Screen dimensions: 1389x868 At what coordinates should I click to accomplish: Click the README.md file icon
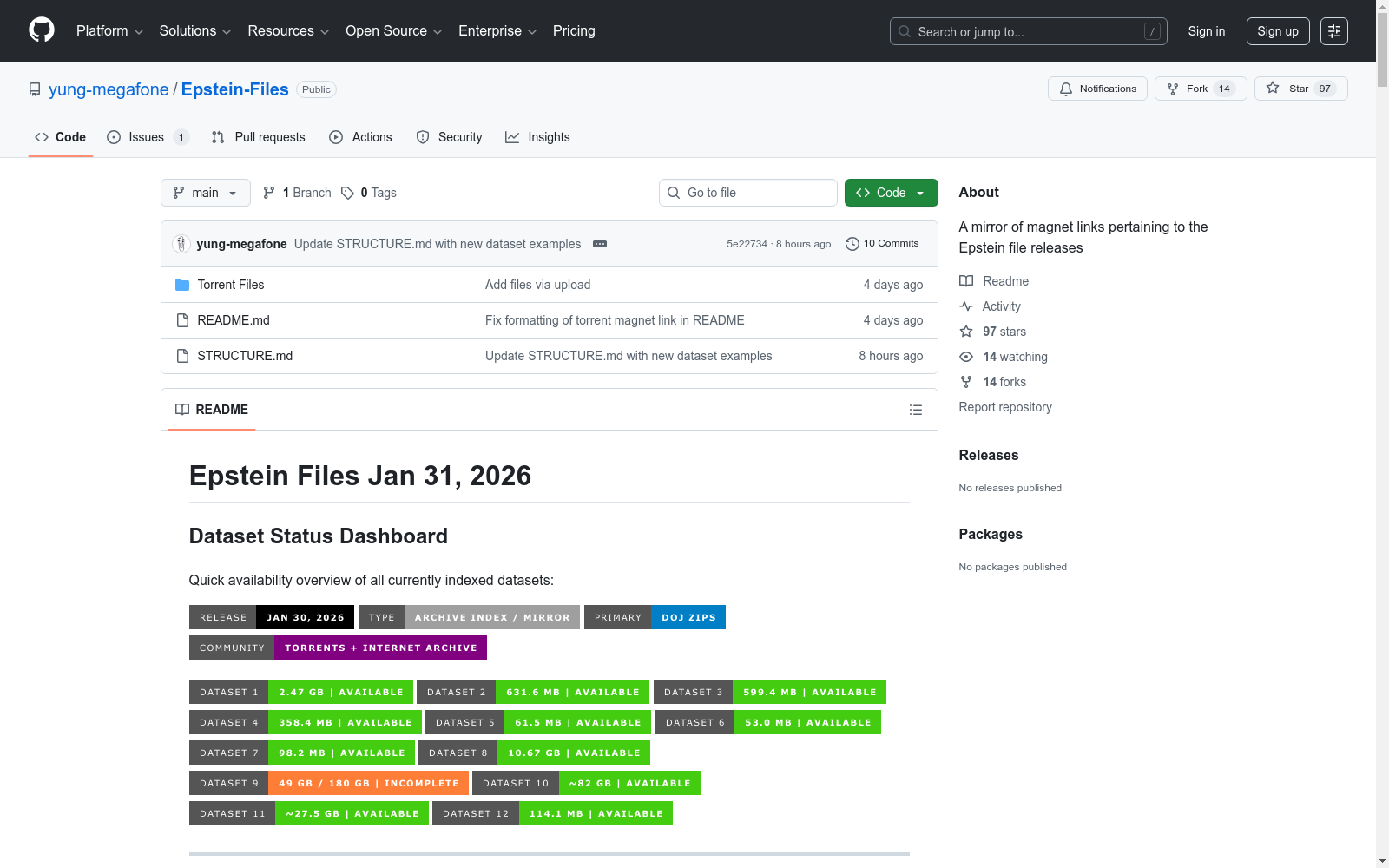(x=182, y=320)
